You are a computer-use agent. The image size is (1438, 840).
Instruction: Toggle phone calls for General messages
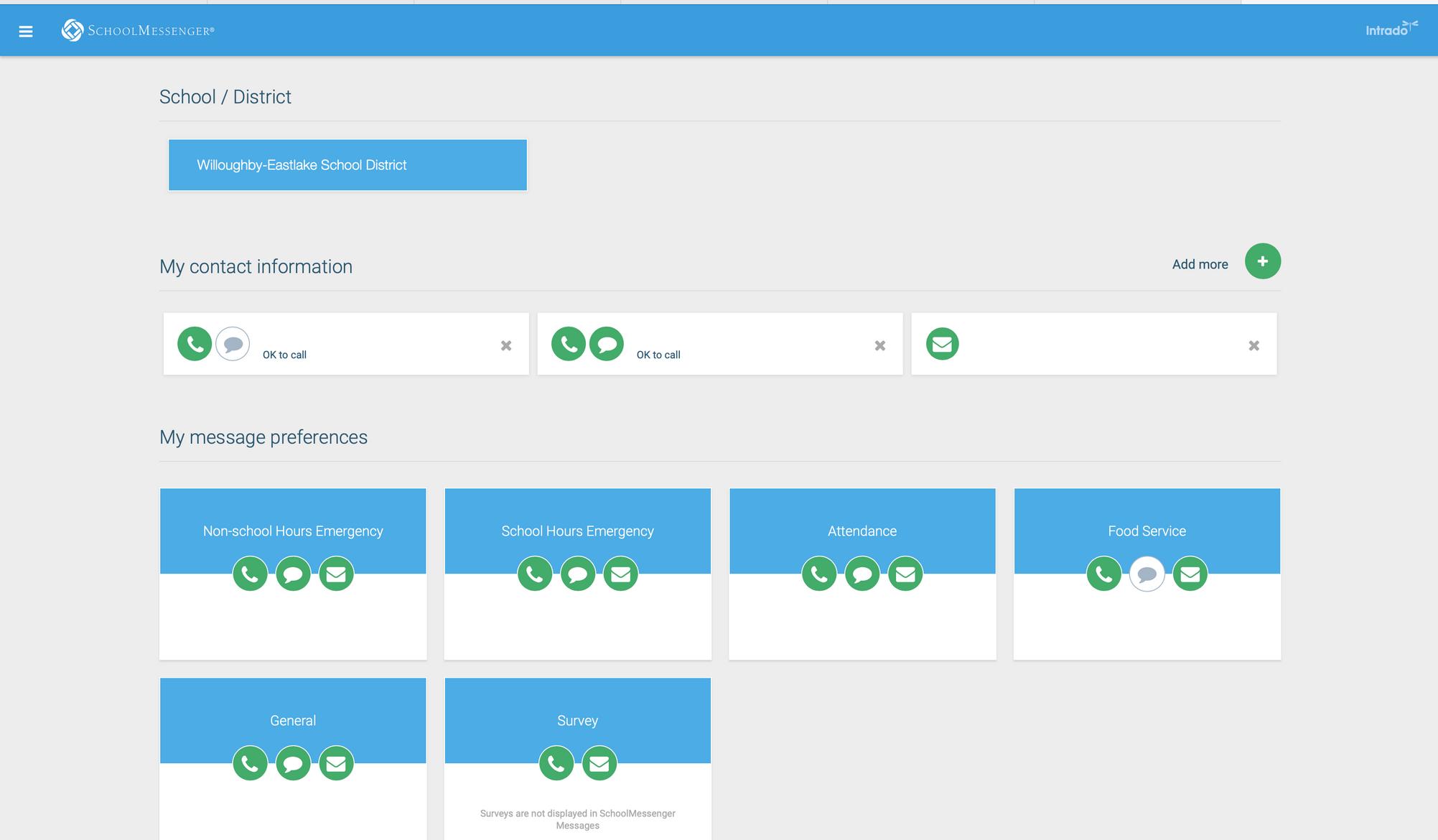click(250, 763)
